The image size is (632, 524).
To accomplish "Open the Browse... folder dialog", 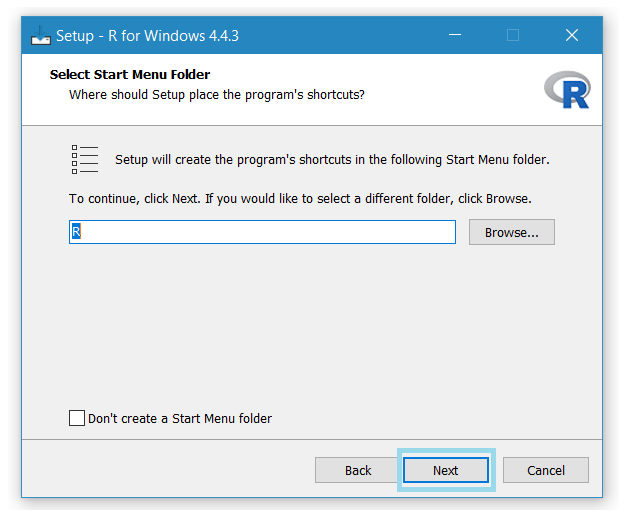I will (x=511, y=232).
